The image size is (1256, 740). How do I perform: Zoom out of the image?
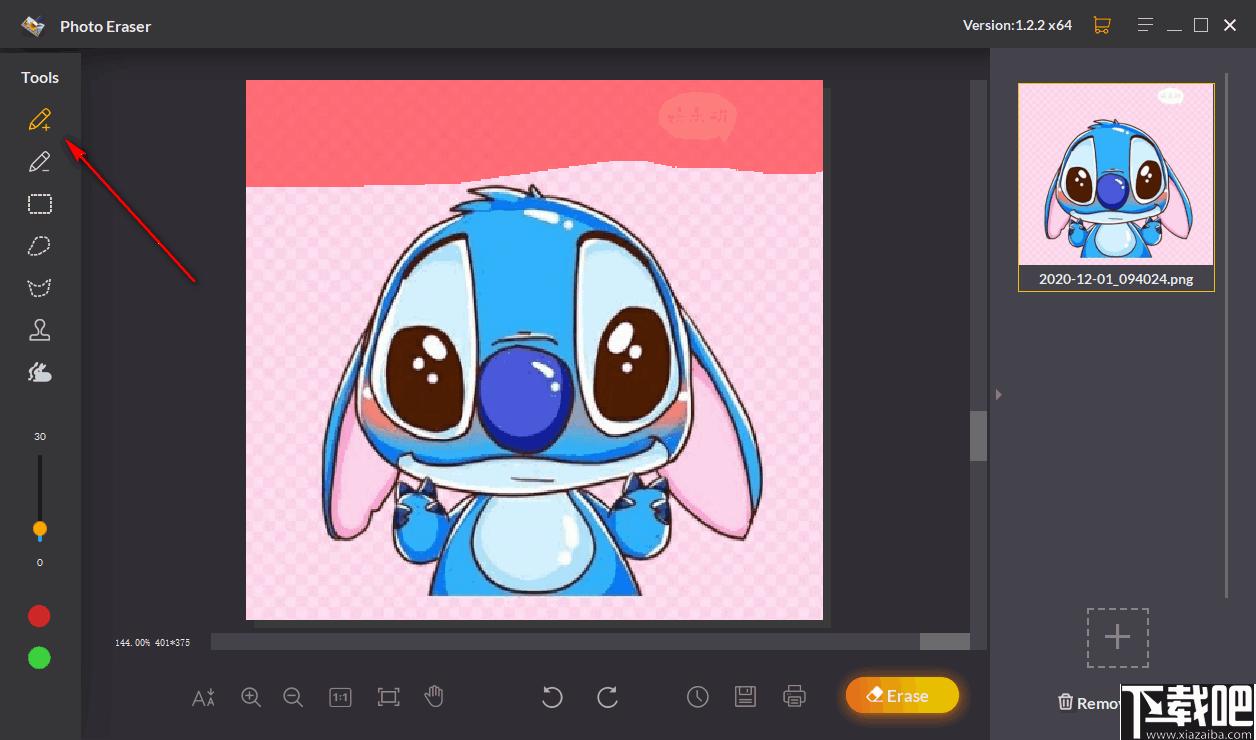click(293, 697)
